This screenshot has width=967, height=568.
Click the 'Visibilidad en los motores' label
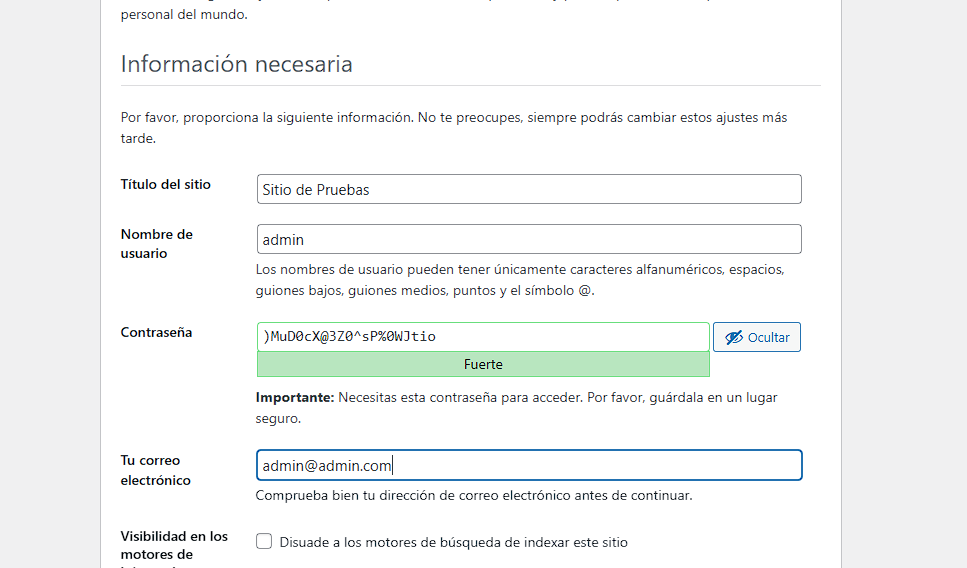tap(174, 545)
